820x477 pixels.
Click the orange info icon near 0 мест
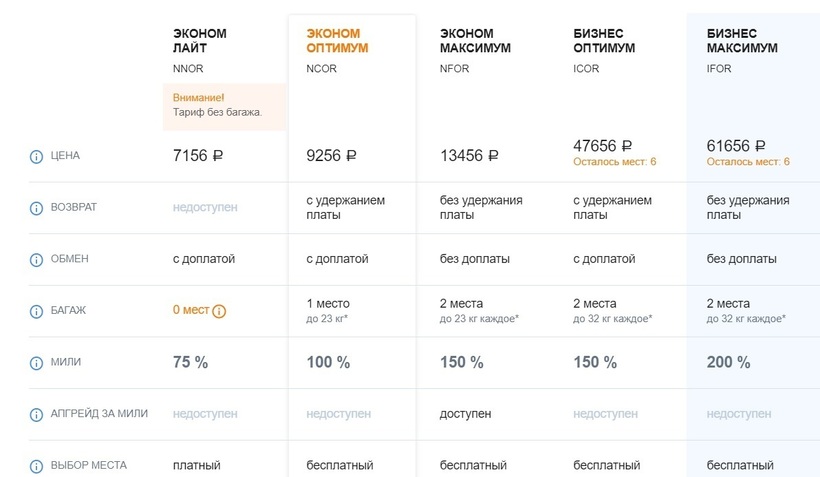[x=220, y=311]
